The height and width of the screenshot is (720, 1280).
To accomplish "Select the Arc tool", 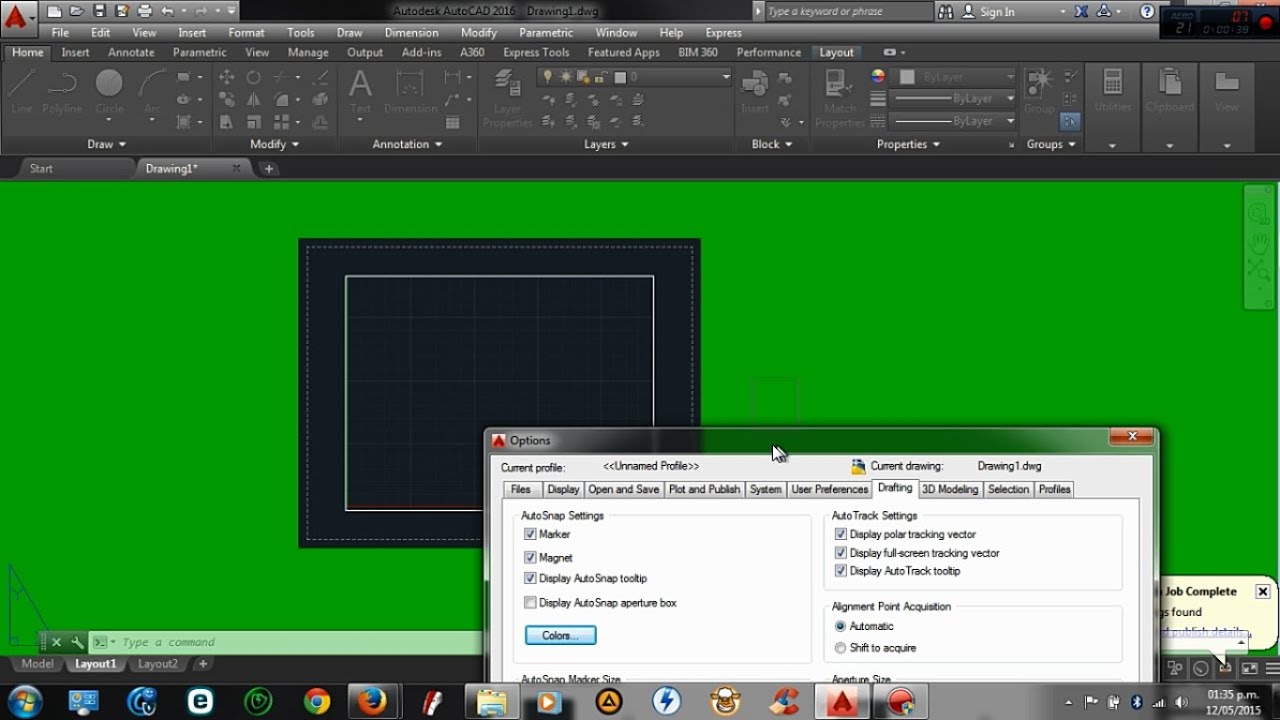I will click(152, 90).
